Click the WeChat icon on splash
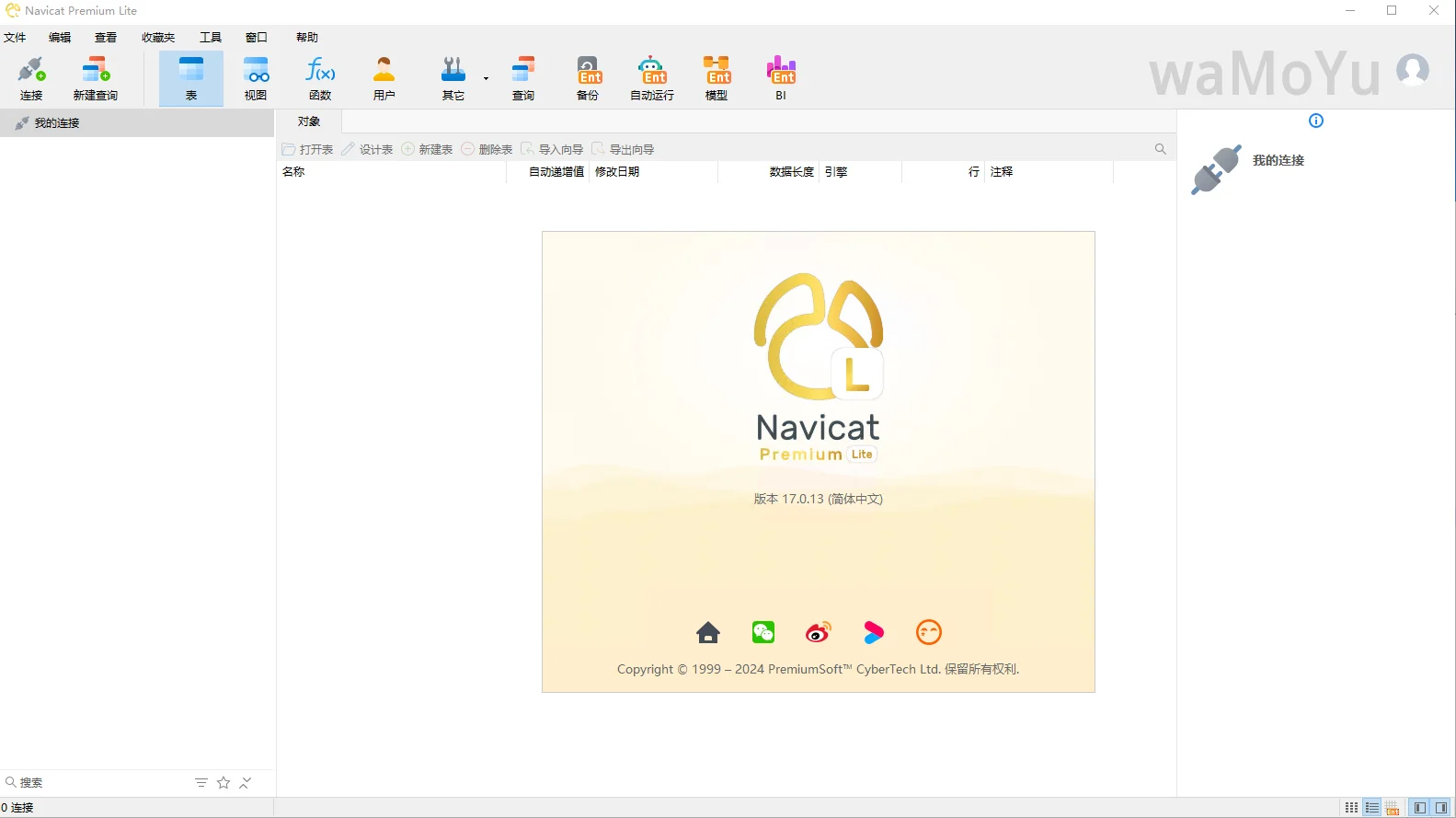Viewport: 1456px width, 818px height. pos(763,632)
